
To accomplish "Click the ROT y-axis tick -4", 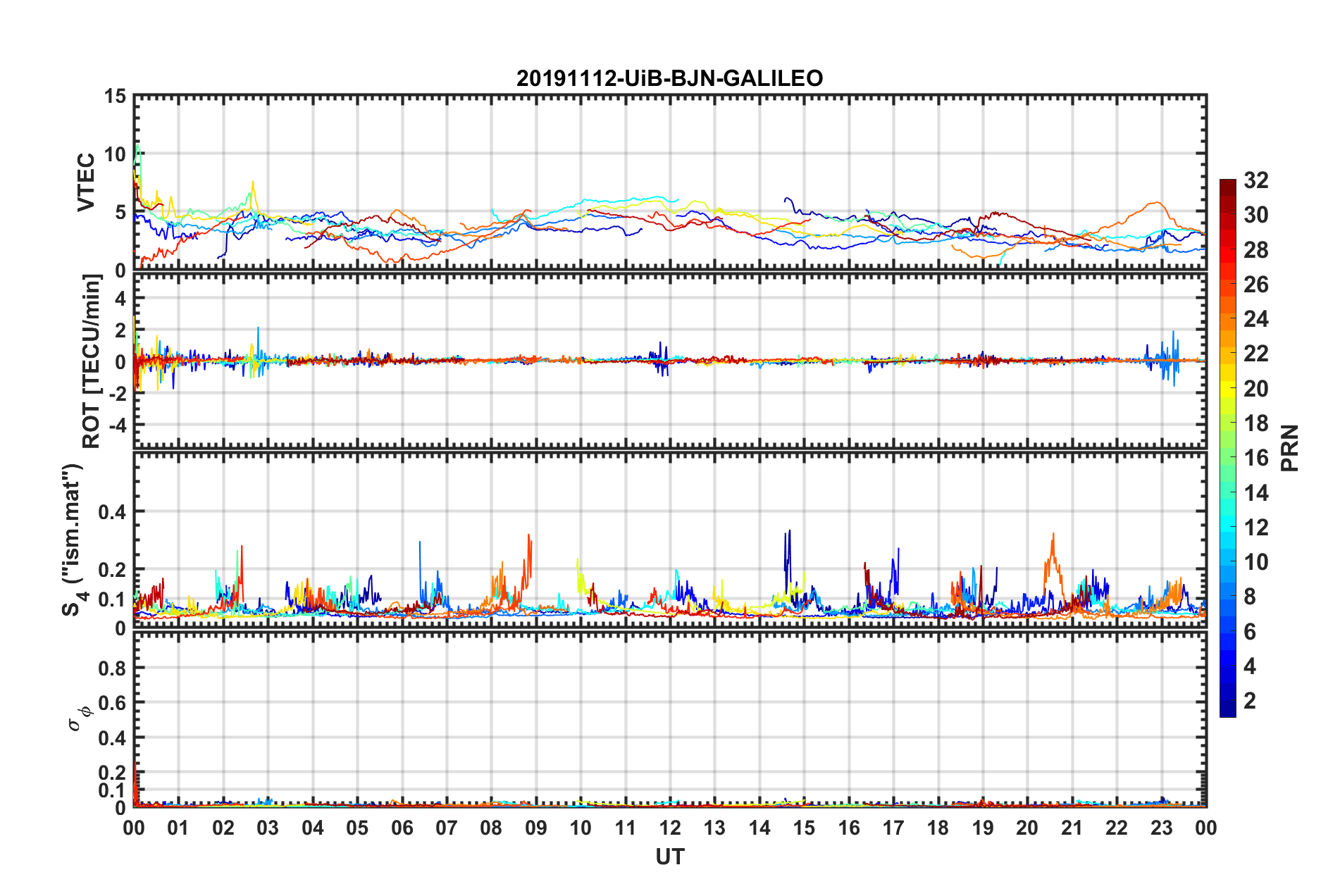I will tap(117, 425).
